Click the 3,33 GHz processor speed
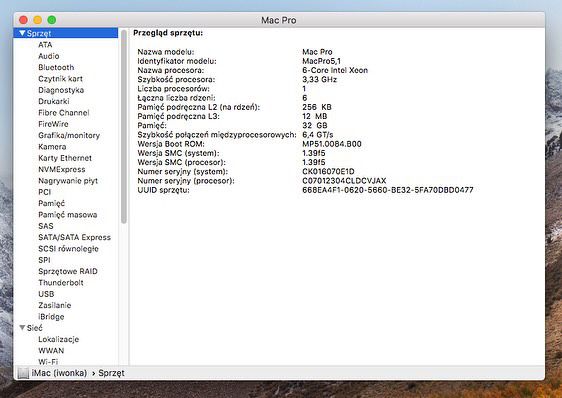562x398 pixels. [320, 80]
